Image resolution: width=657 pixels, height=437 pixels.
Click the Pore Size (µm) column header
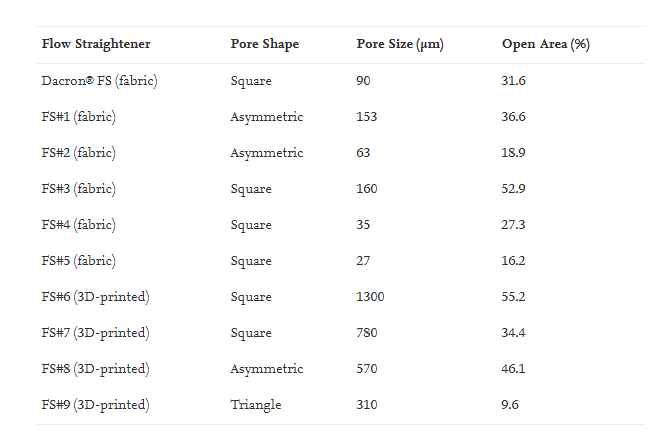click(400, 45)
